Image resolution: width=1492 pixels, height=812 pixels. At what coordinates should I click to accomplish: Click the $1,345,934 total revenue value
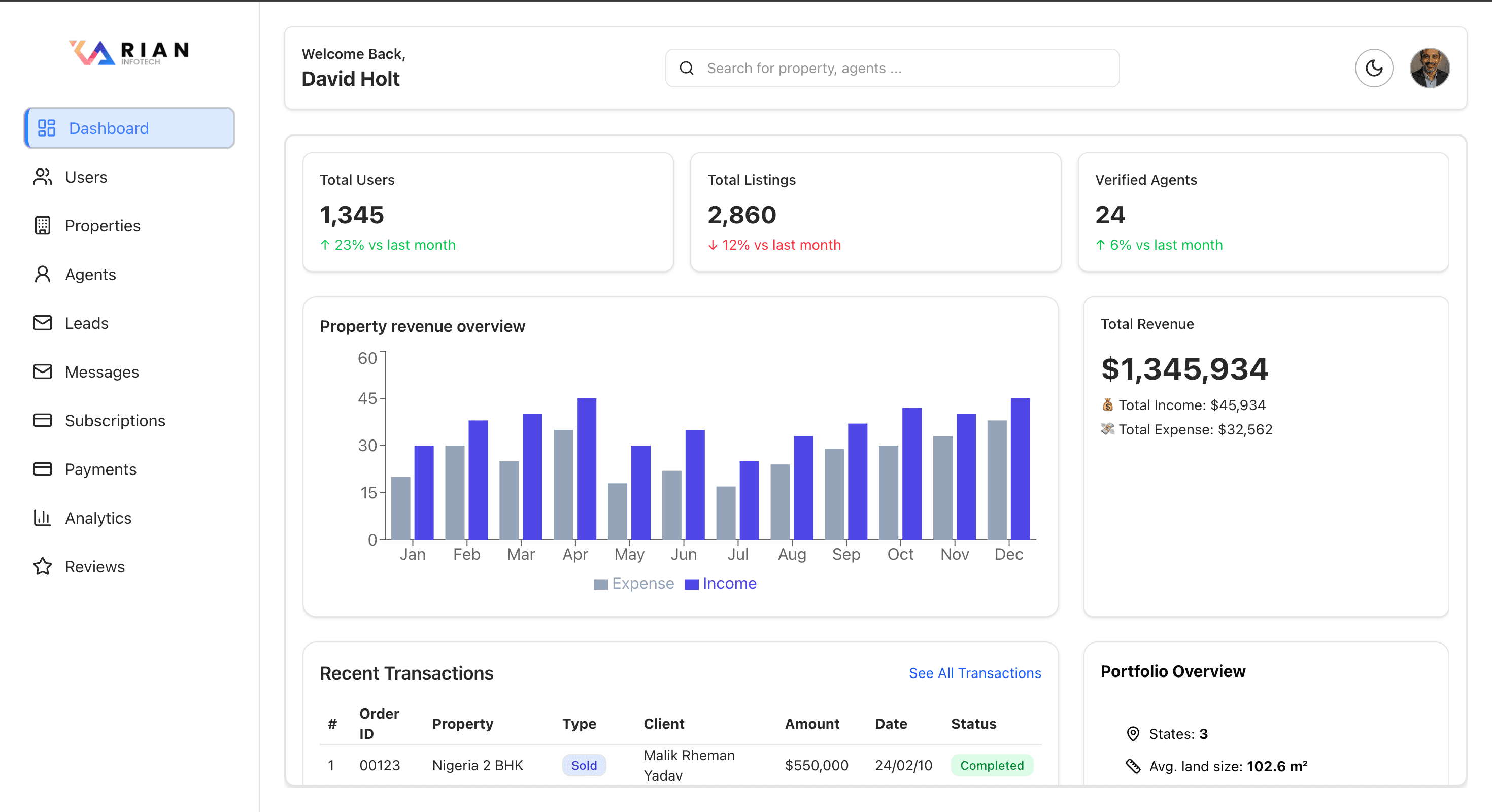click(1184, 369)
